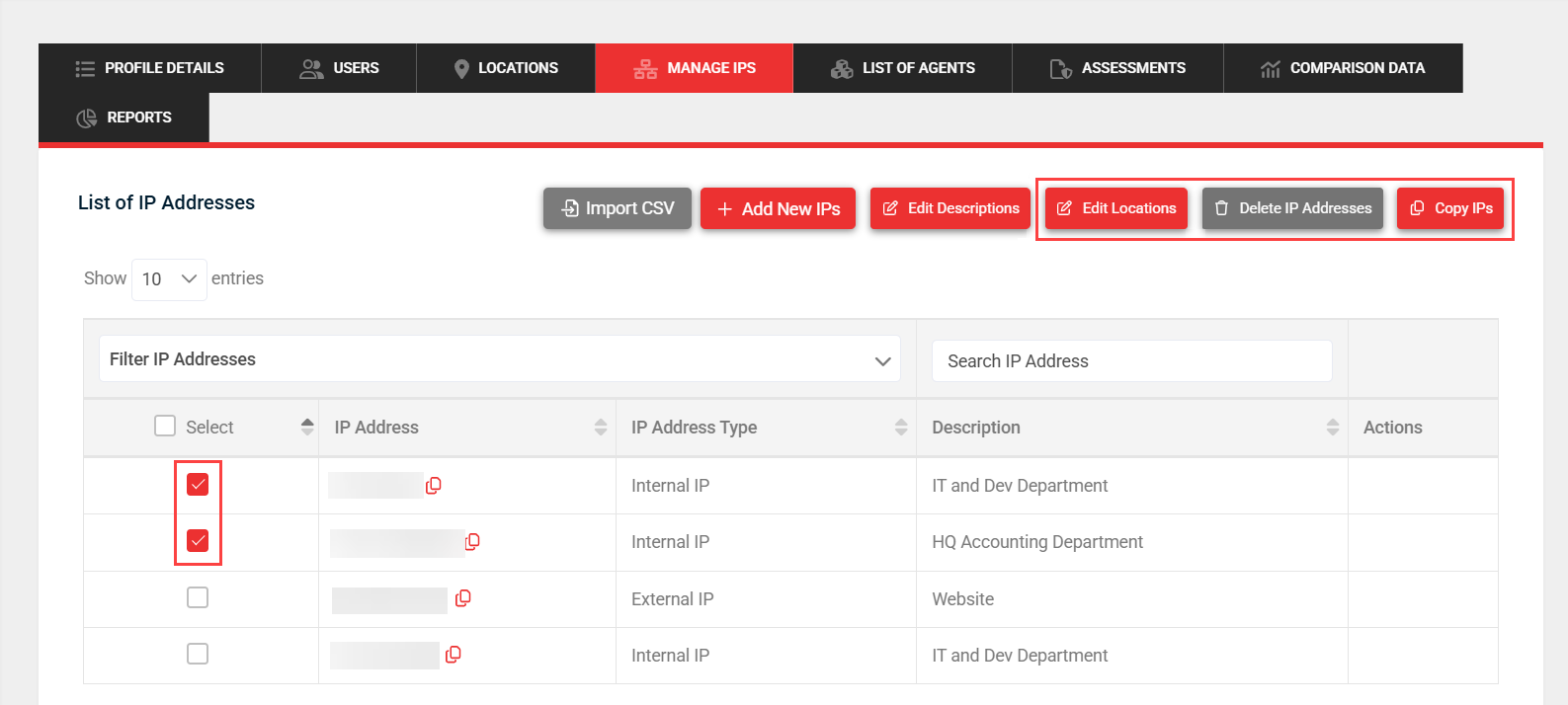This screenshot has height=705, width=1568.
Task: Check the Website External IP row checkbox
Action: (198, 597)
